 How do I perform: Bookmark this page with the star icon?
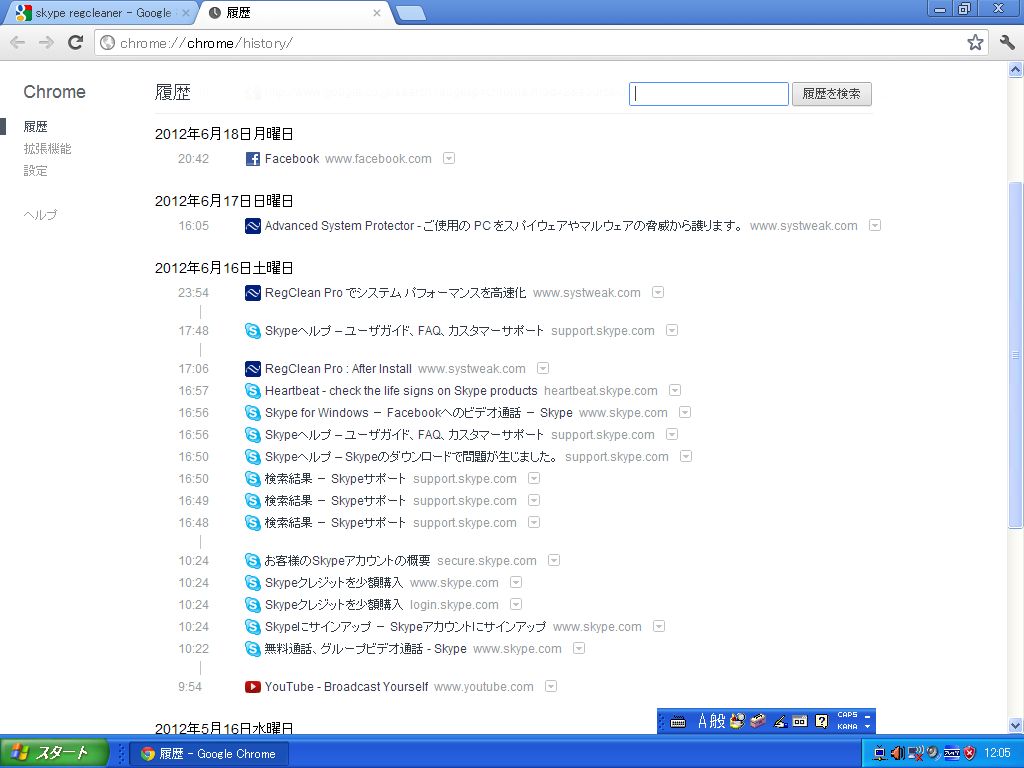click(x=975, y=42)
